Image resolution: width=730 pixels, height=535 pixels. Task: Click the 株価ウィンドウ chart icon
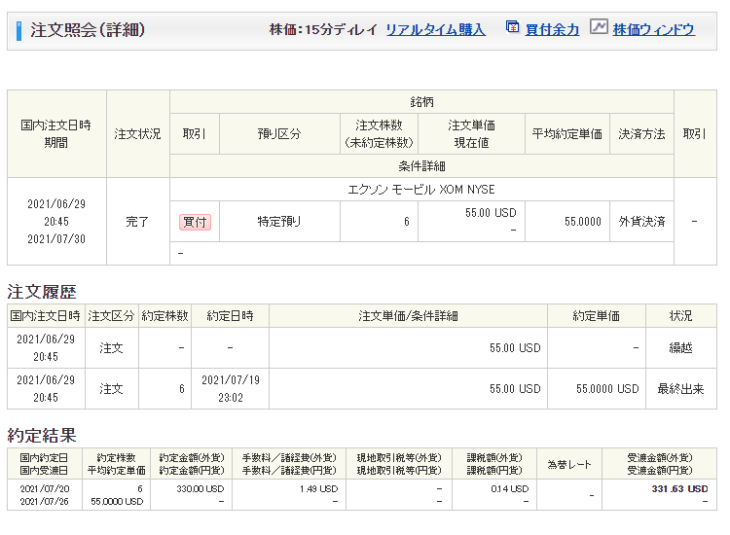point(598,28)
